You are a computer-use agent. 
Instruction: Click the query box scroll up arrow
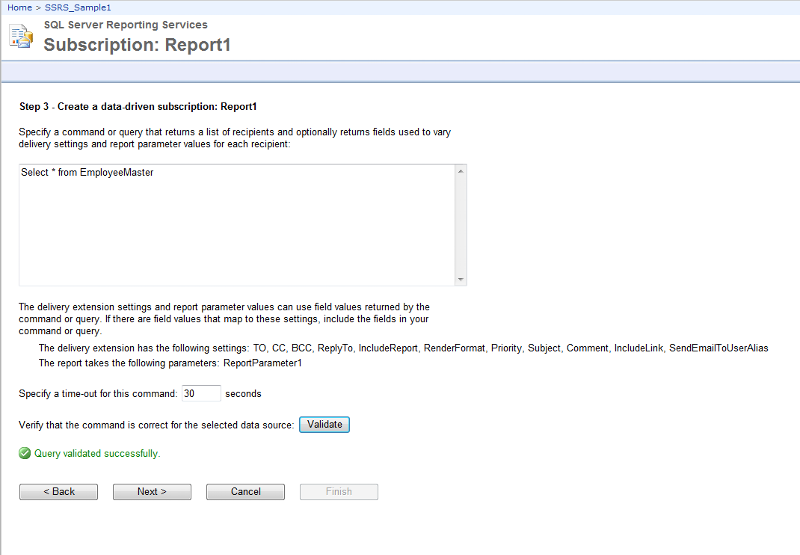(461, 171)
